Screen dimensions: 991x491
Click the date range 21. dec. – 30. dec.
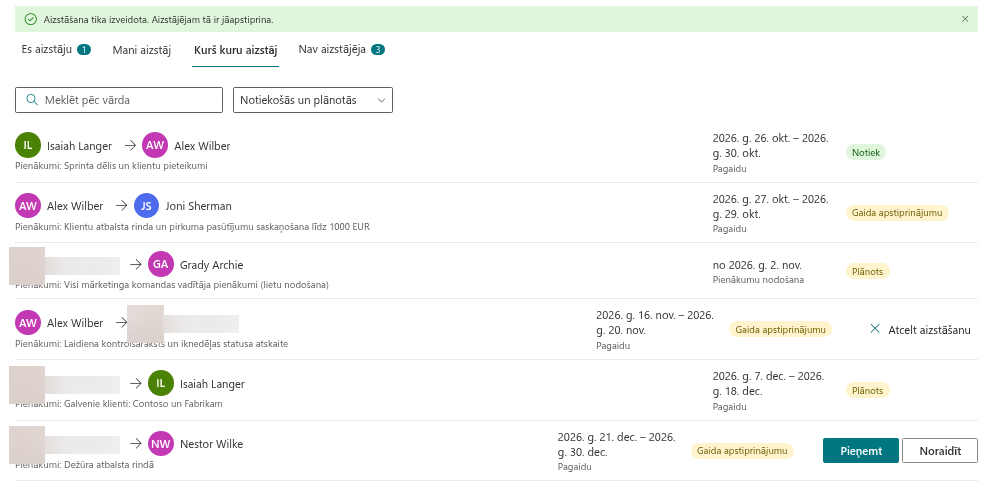(616, 444)
